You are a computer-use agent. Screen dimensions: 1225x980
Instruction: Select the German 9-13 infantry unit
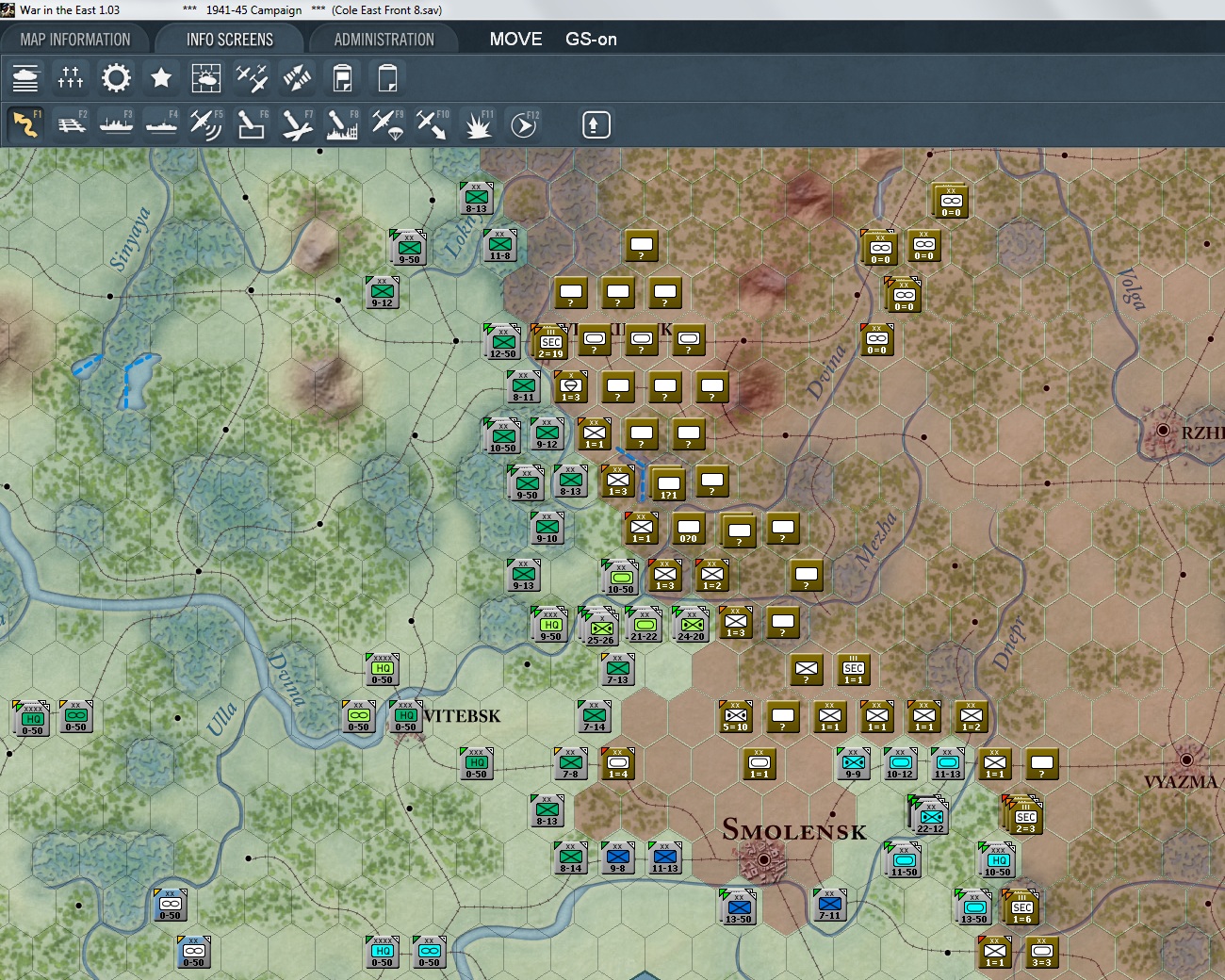coord(524,575)
